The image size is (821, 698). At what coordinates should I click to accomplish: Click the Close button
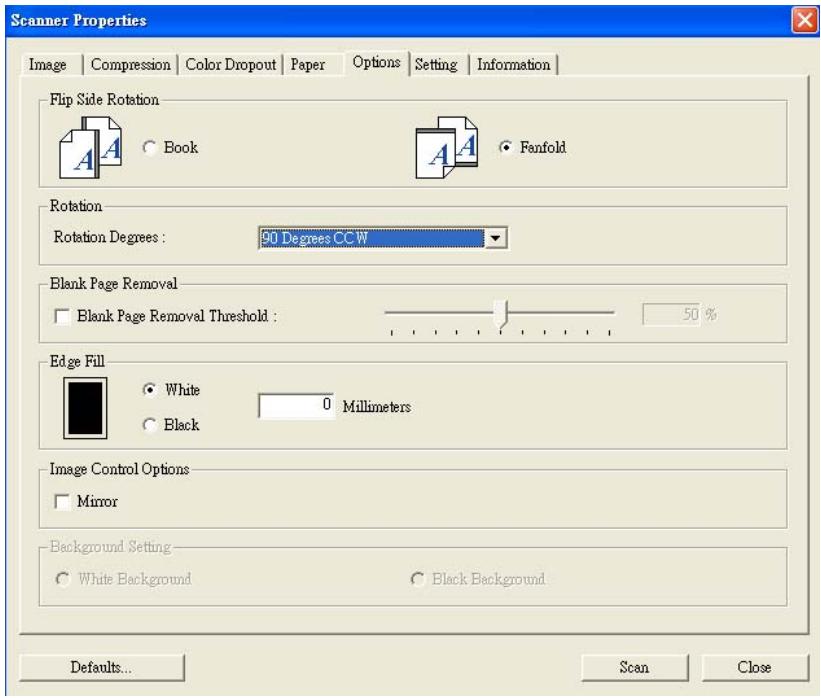pyautogui.click(x=755, y=667)
